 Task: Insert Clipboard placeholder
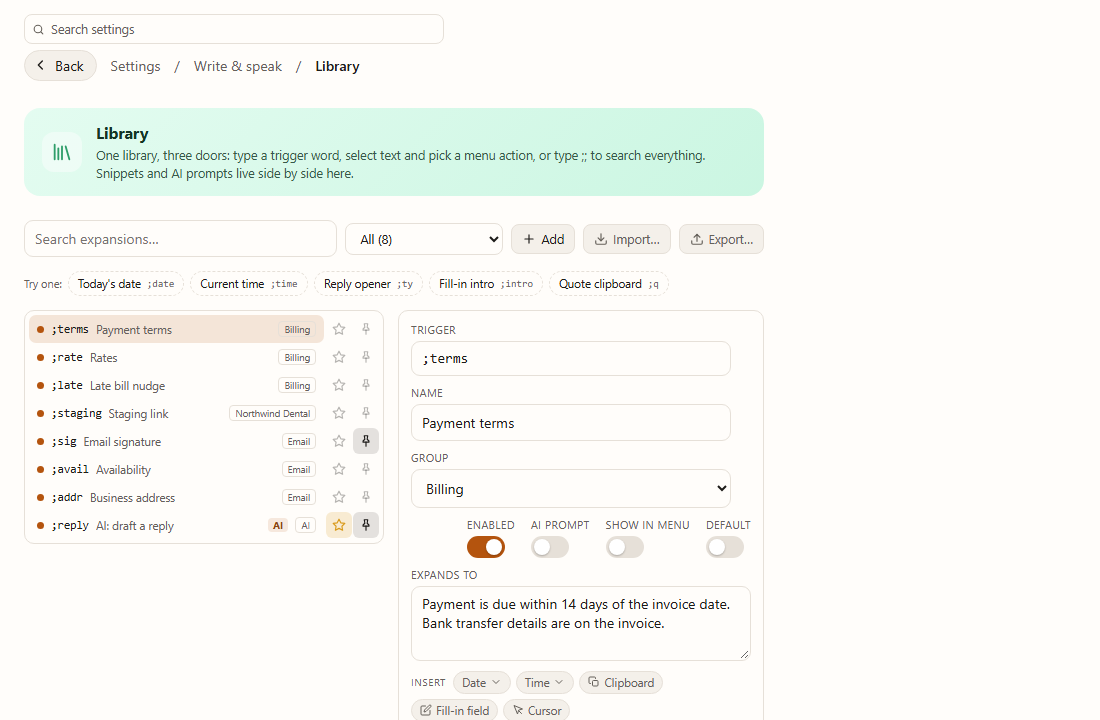pyautogui.click(x=621, y=683)
